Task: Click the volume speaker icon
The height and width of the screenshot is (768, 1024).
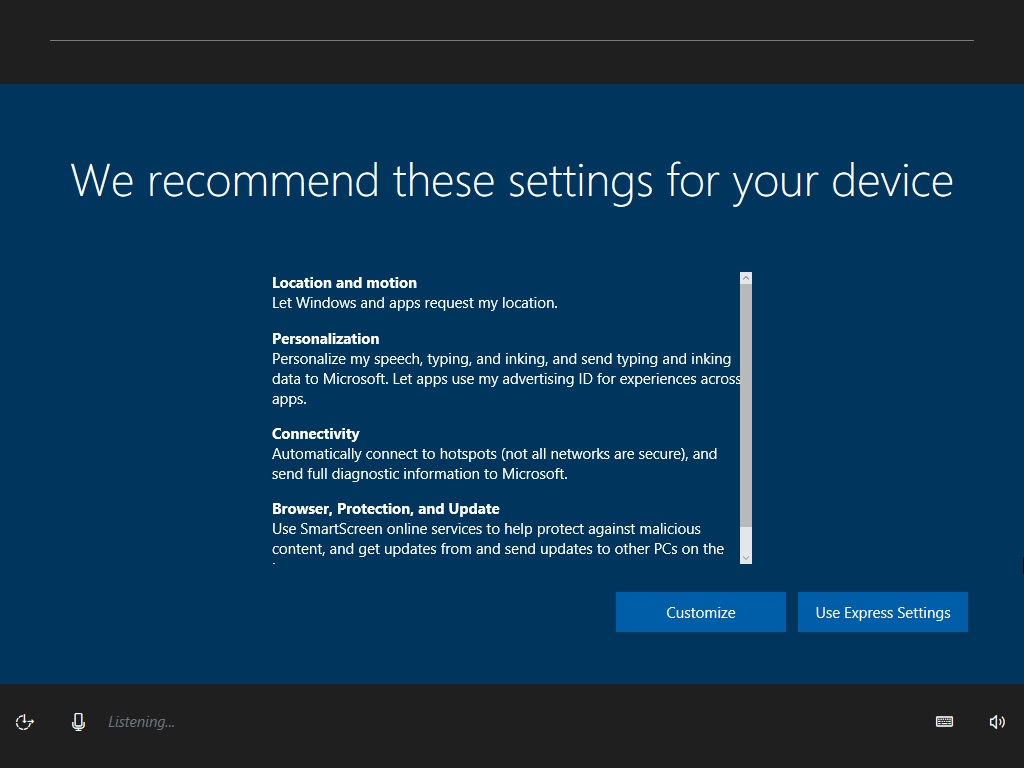Action: [x=997, y=722]
